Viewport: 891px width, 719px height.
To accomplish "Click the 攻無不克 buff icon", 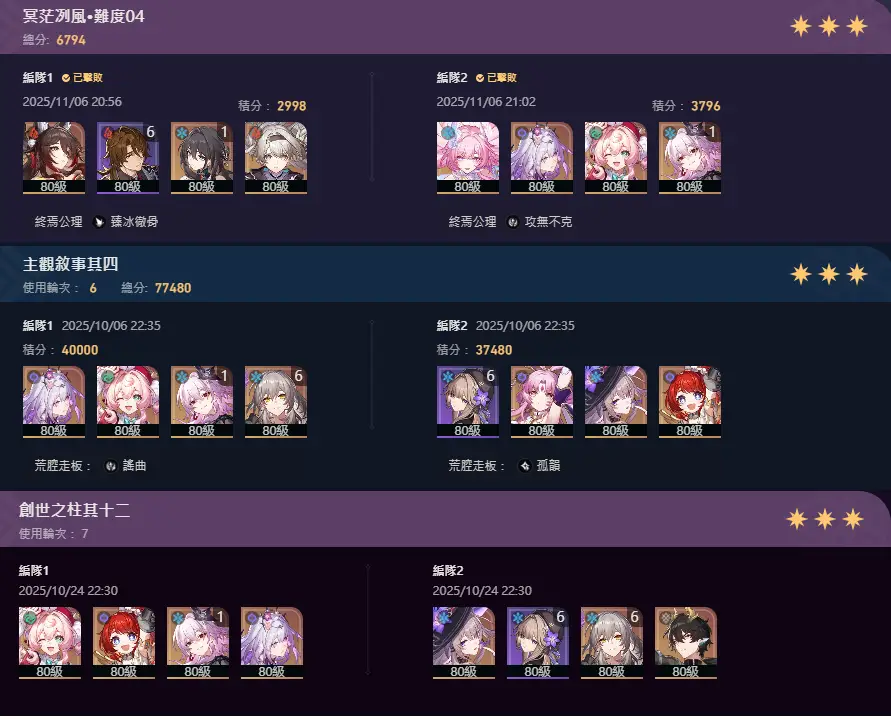I will point(513,222).
